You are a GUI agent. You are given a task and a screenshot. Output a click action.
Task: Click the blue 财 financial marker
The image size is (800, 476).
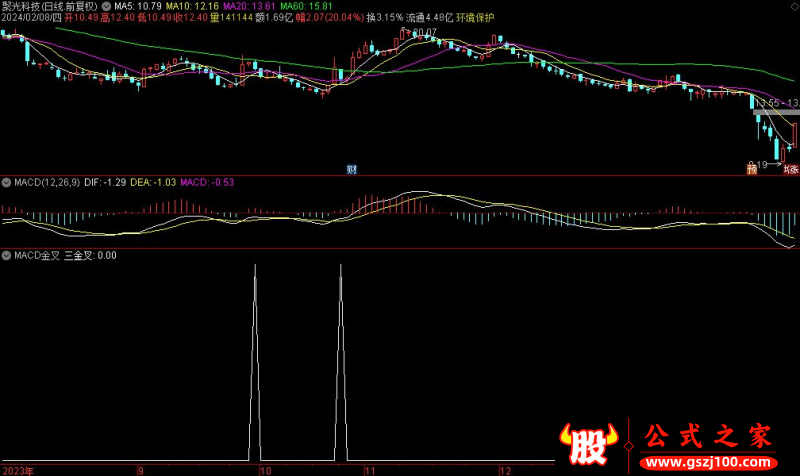[352, 168]
